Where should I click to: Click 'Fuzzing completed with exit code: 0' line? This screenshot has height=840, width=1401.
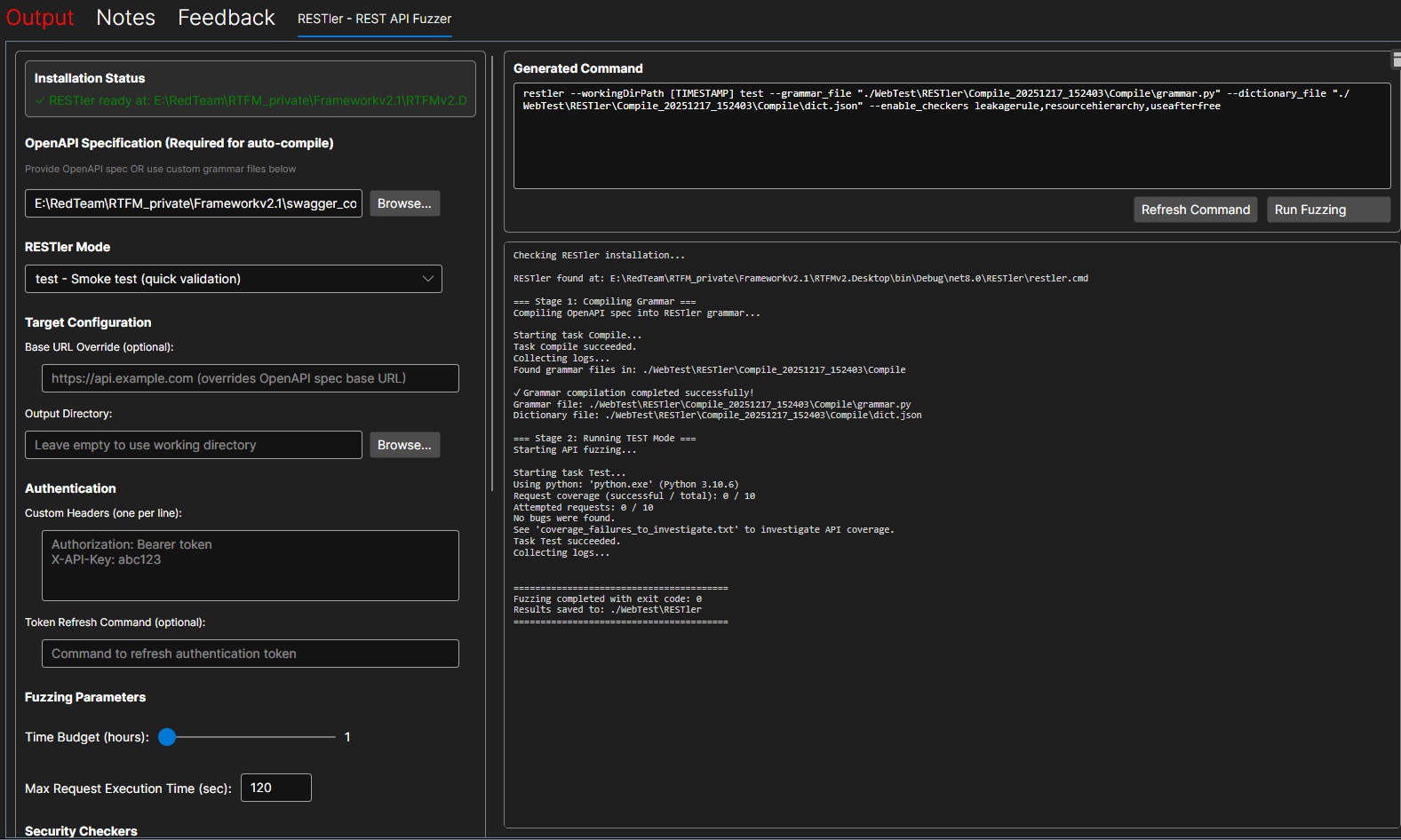608,599
